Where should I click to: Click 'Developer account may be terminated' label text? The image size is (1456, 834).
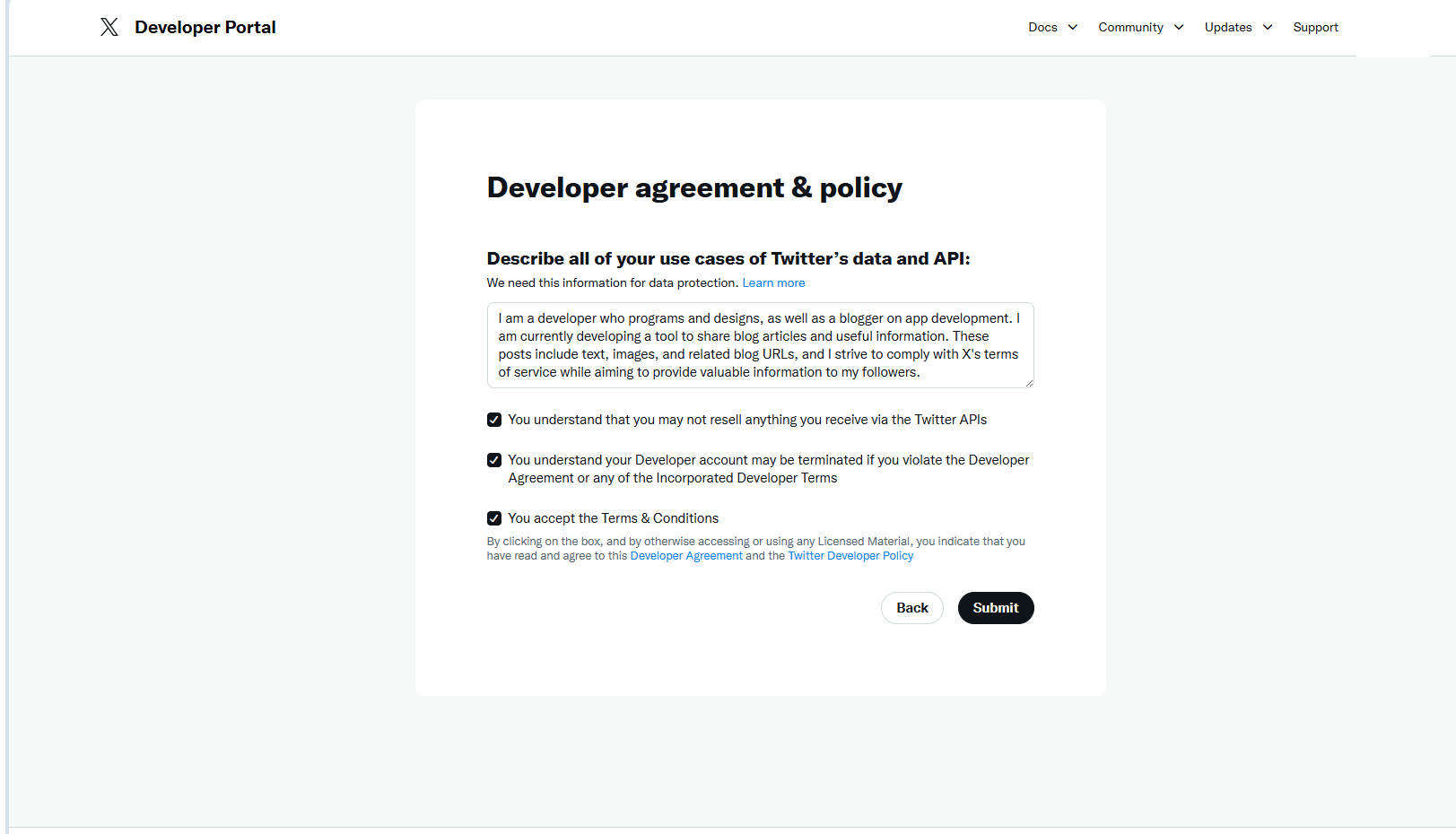769,469
